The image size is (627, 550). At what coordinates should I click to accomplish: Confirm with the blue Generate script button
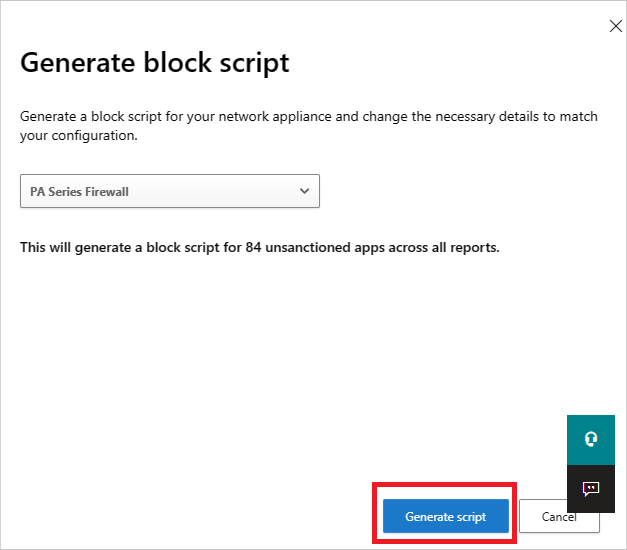coord(445,517)
